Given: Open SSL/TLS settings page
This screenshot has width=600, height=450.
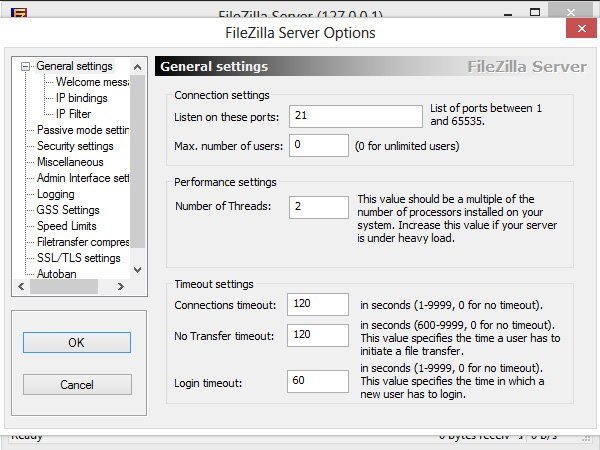Looking at the screenshot, I should click(78, 258).
